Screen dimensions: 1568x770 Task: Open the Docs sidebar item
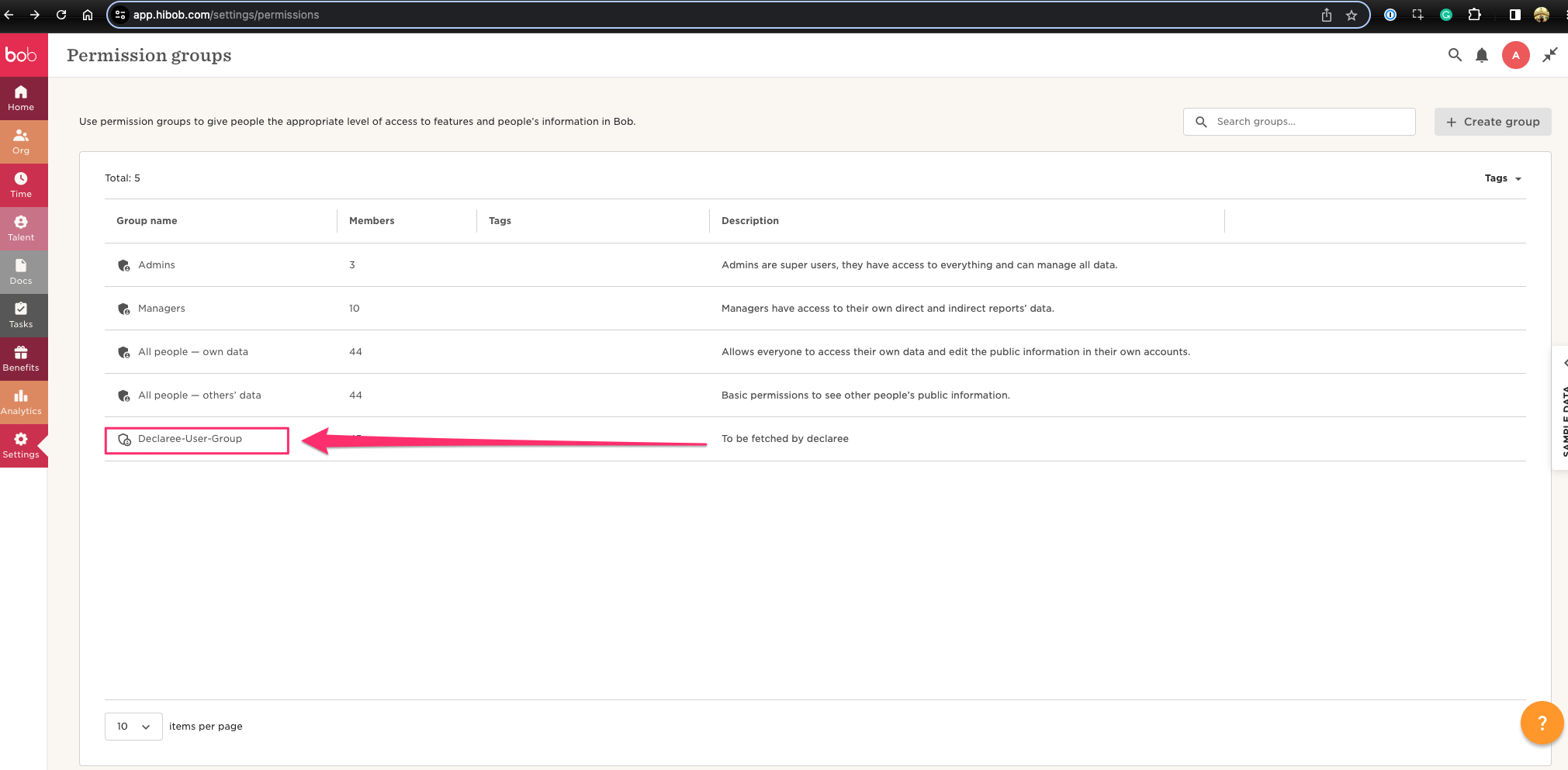point(21,271)
